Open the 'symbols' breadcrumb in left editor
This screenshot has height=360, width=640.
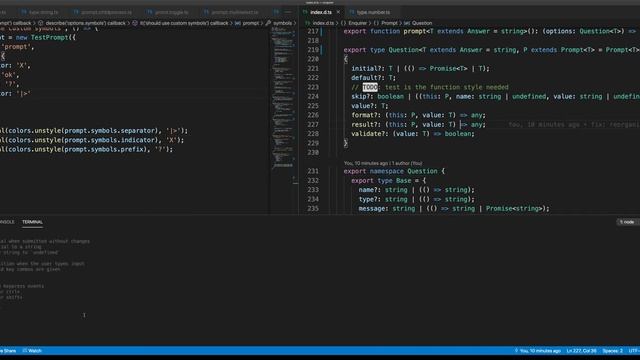282,23
